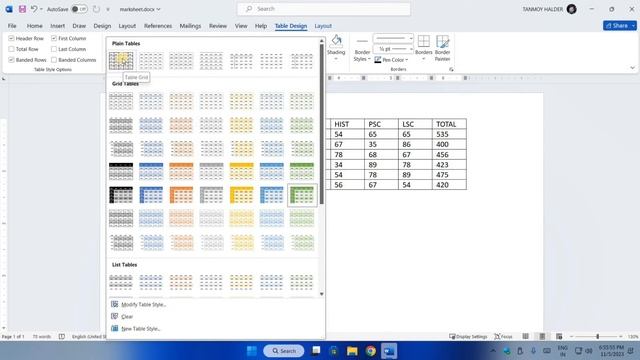Click the Save icon in title bar

(22, 9)
